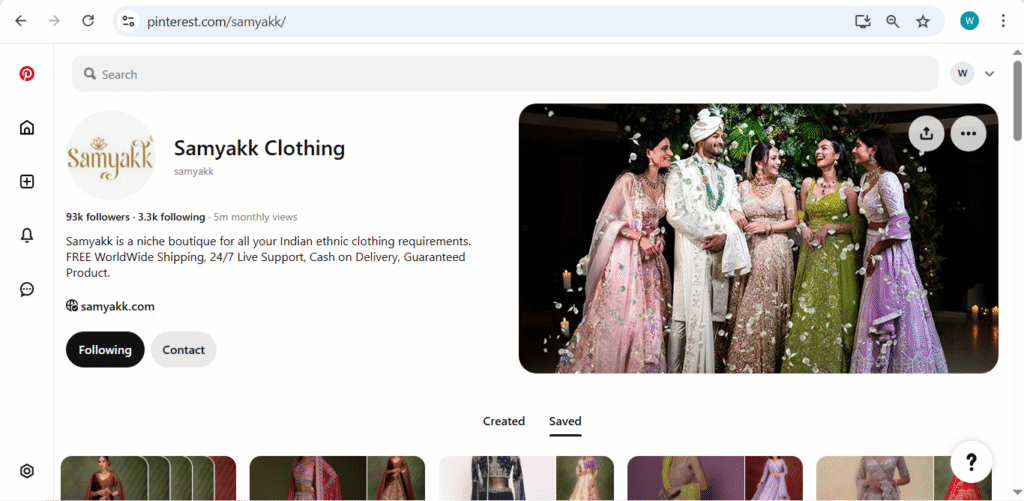Click the Following button
The image size is (1024, 501).
coord(105,349)
